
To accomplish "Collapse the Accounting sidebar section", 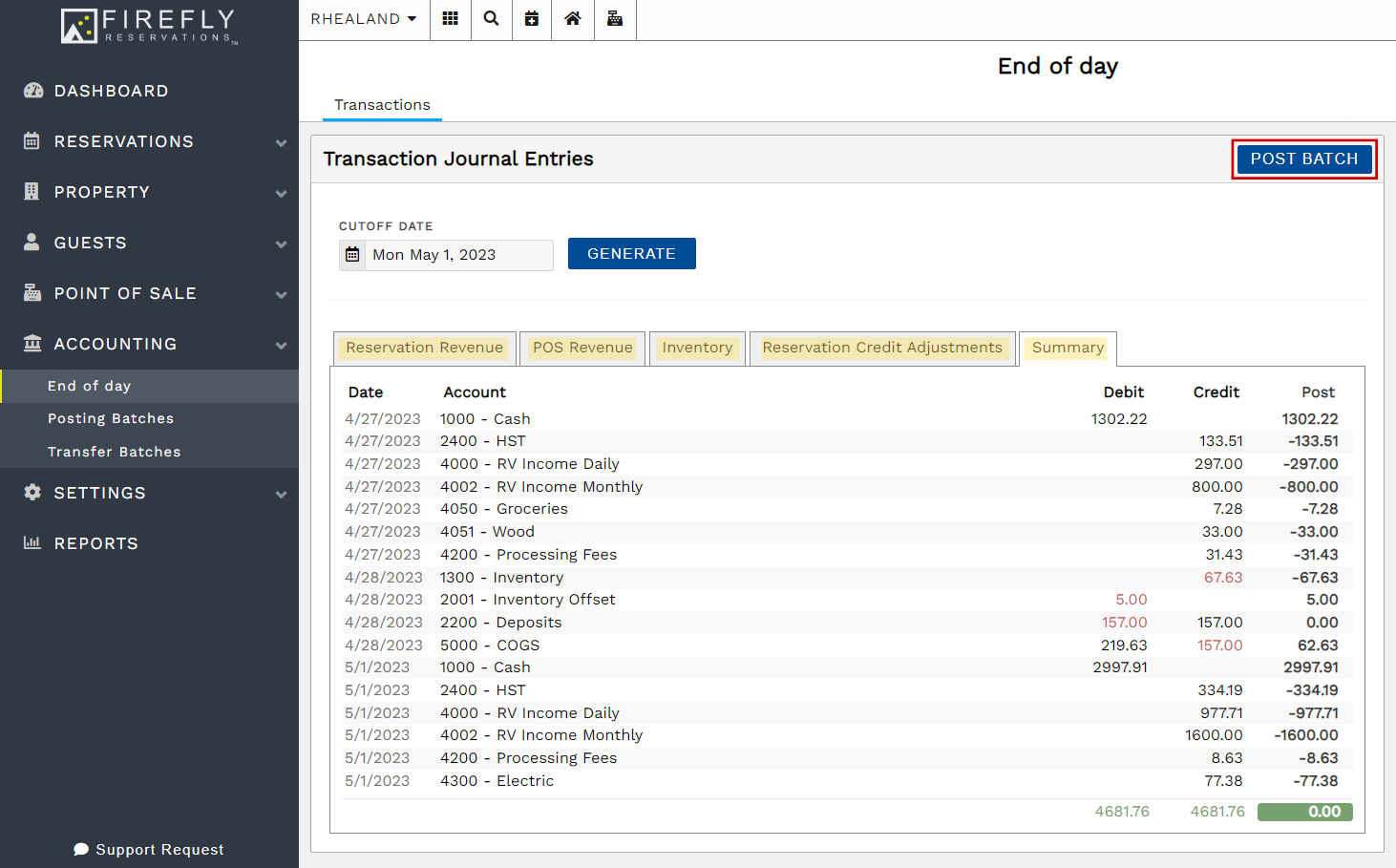I will pos(280,344).
